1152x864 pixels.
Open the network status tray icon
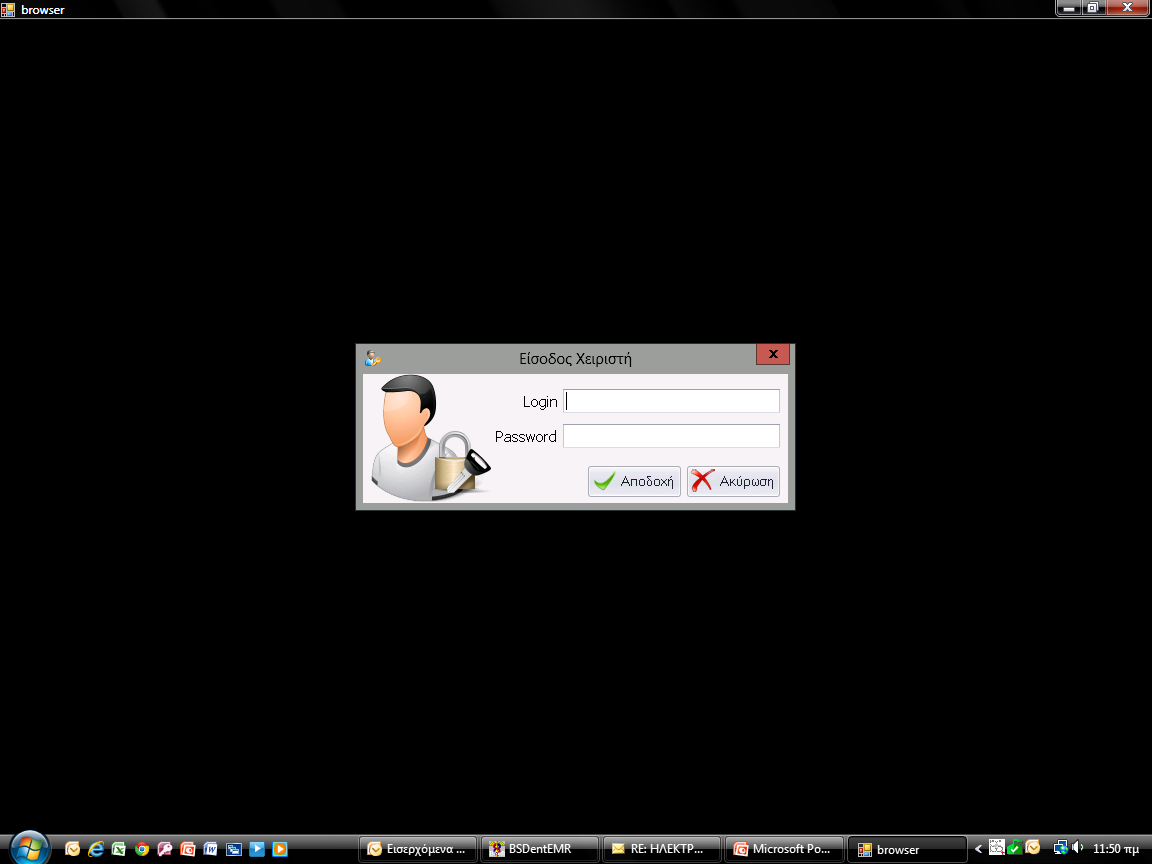(x=1060, y=847)
